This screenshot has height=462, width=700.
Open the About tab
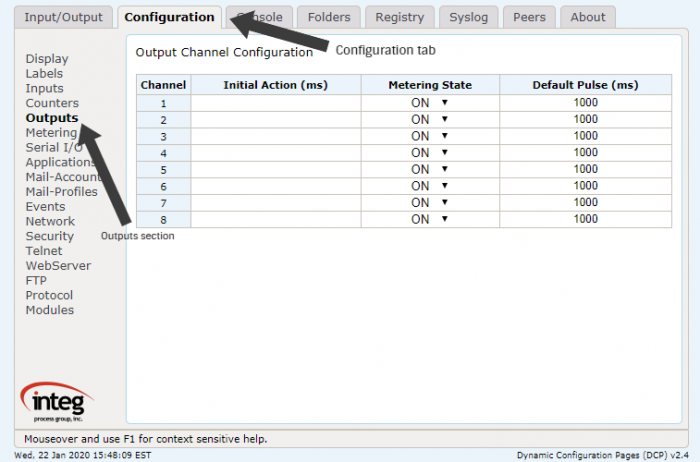(x=588, y=17)
